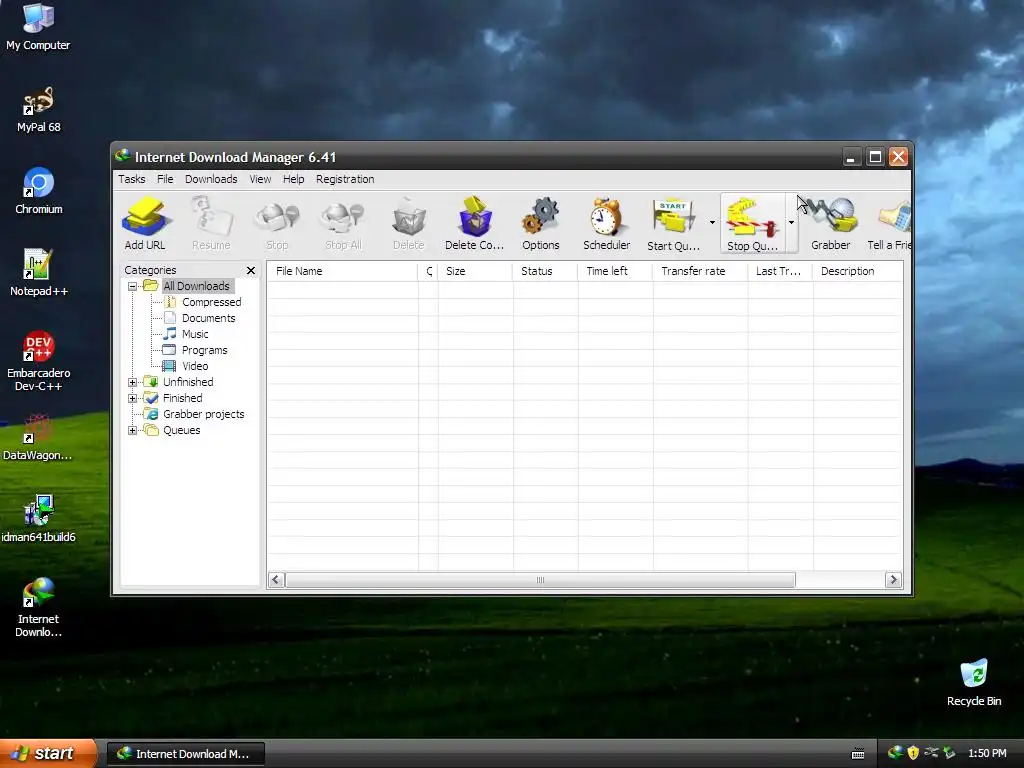Sort by the File Name column header
Image resolution: width=1024 pixels, height=768 pixels.
tap(342, 271)
